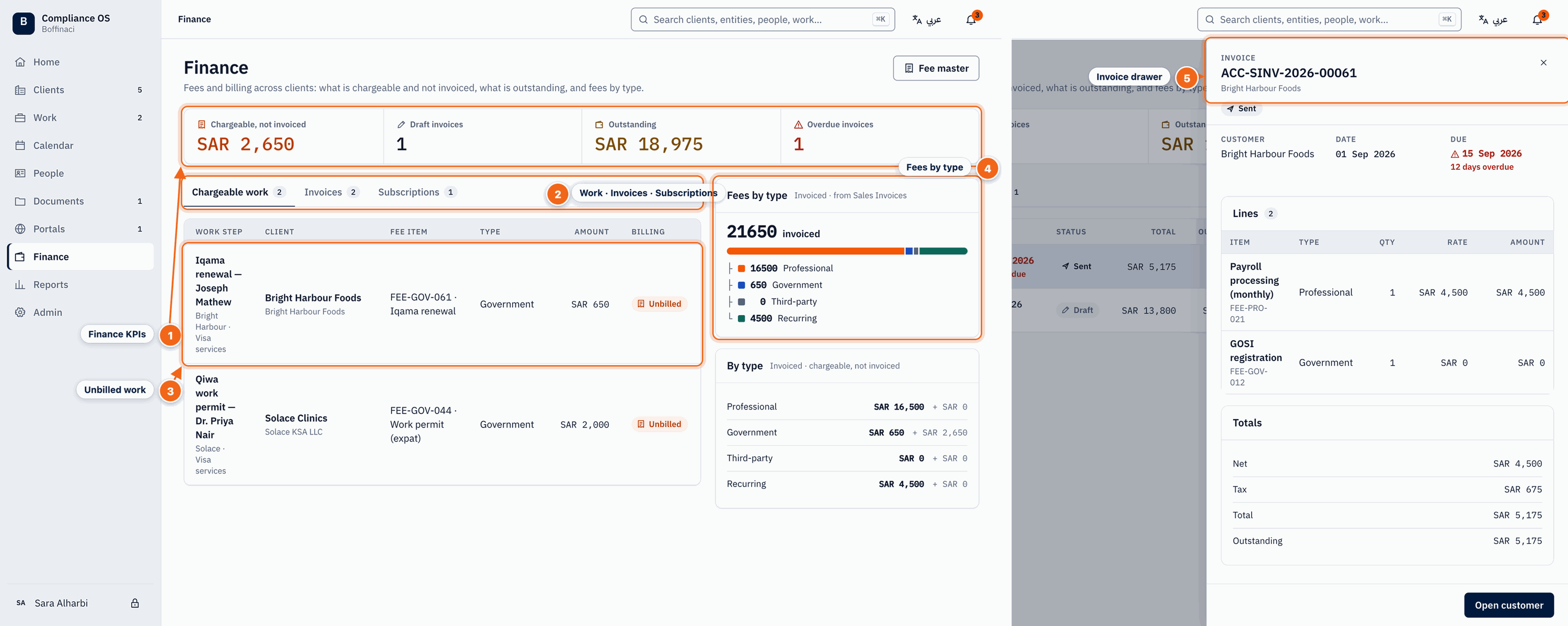Switch to the Subscriptions tab
Screen dimensions: 1568x626
coord(417,192)
